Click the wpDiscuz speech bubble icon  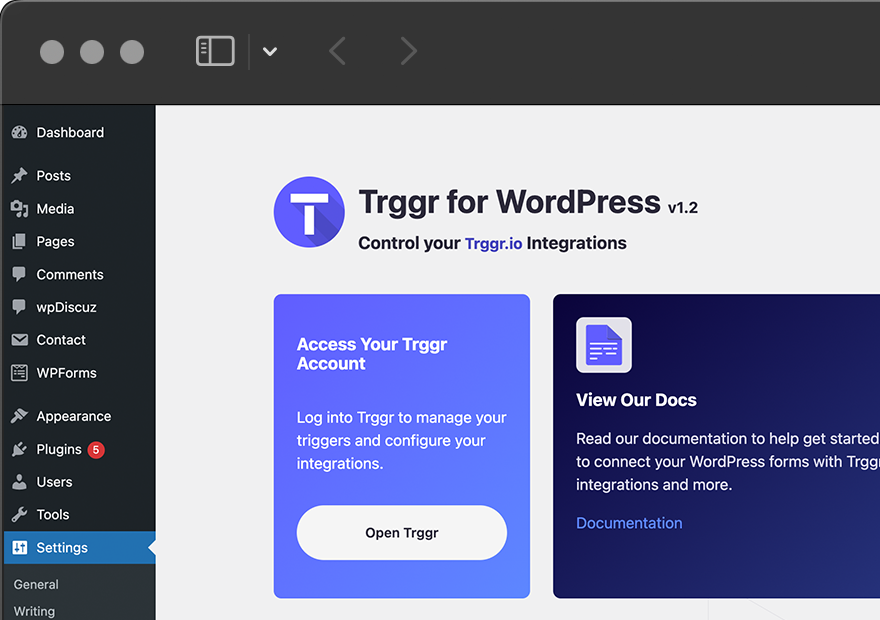19,306
